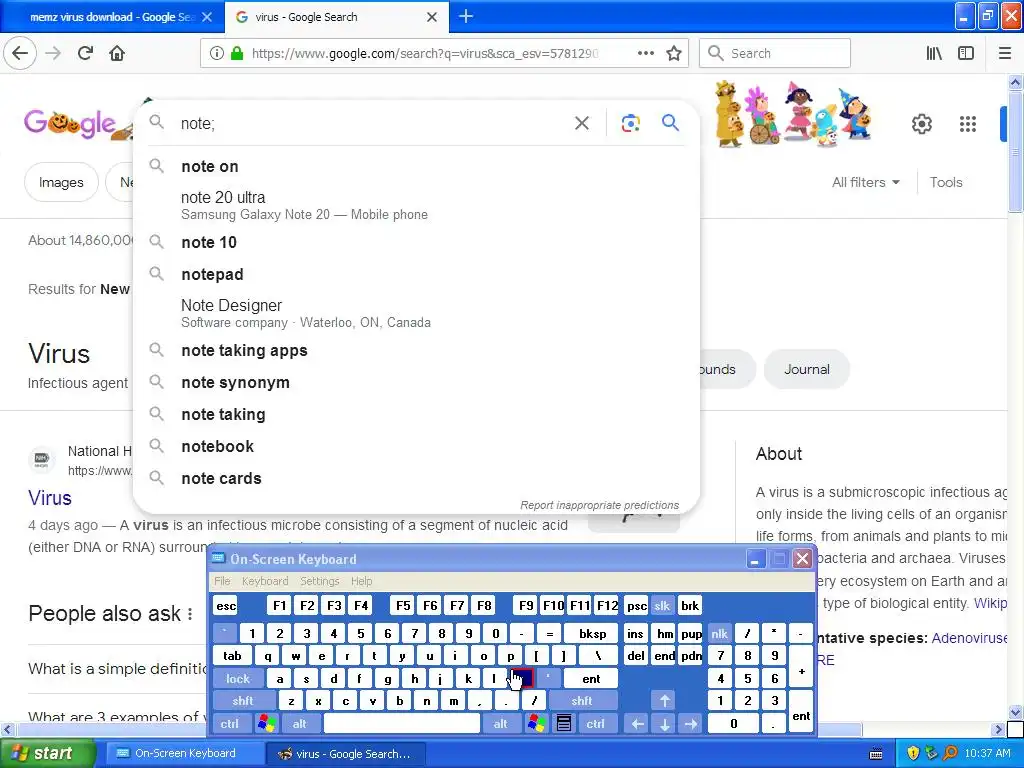This screenshot has width=1024, height=768.
Task: Click the down arrow key on On-Screen Keyboard
Action: click(664, 724)
